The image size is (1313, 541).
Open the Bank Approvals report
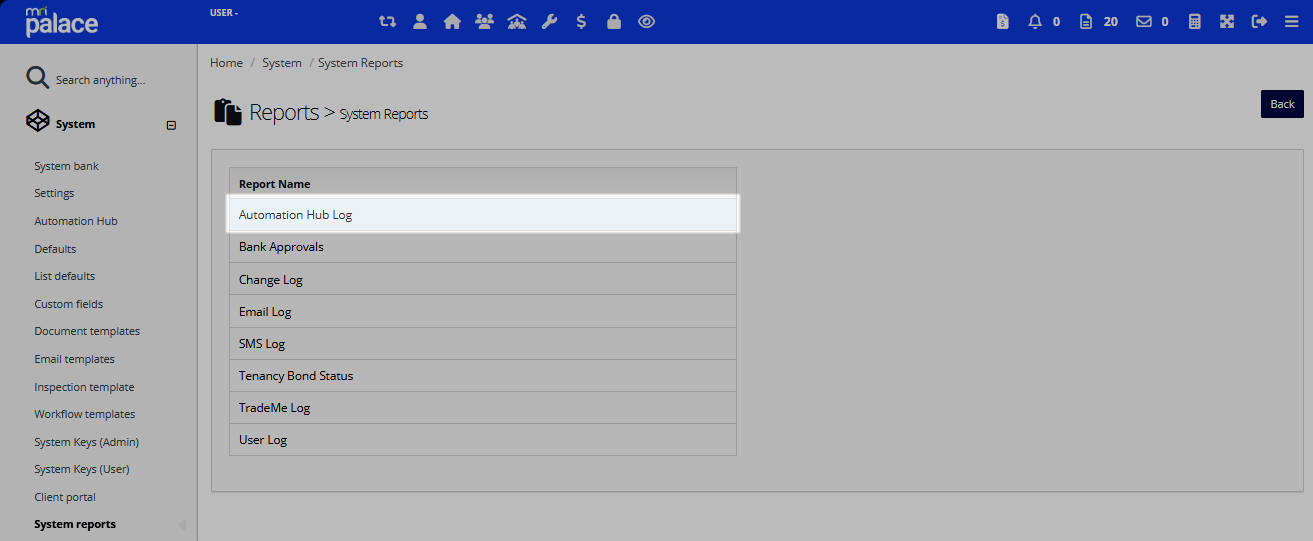click(483, 247)
